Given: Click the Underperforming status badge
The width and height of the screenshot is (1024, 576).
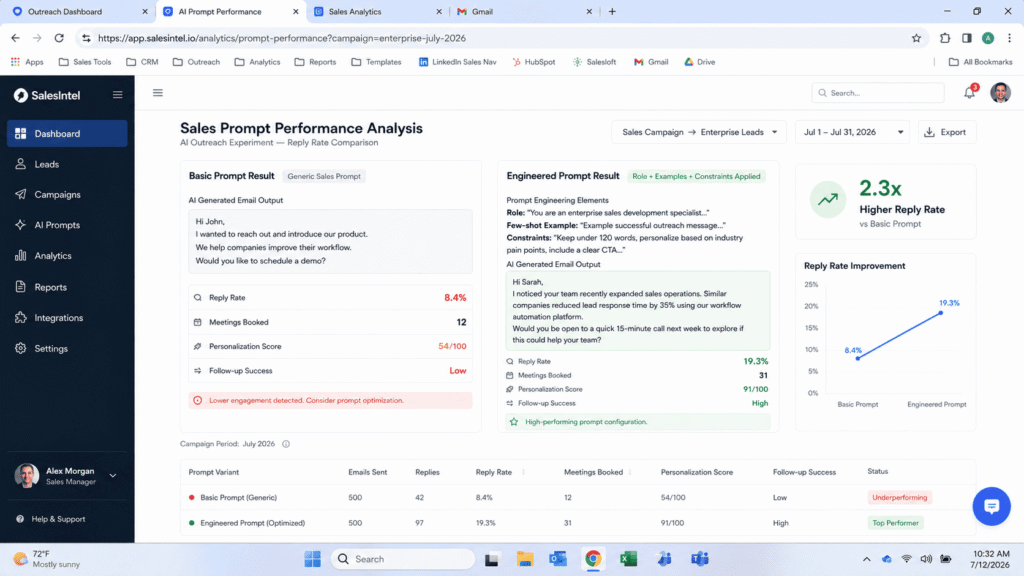Looking at the screenshot, I should pos(899,498).
